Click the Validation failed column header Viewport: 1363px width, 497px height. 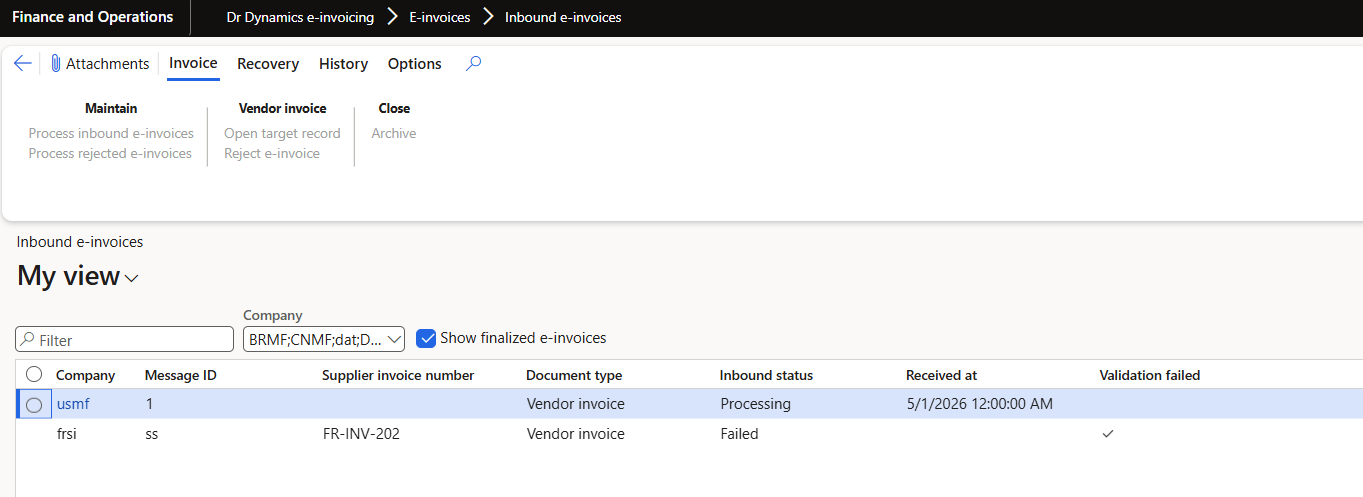coord(1149,375)
